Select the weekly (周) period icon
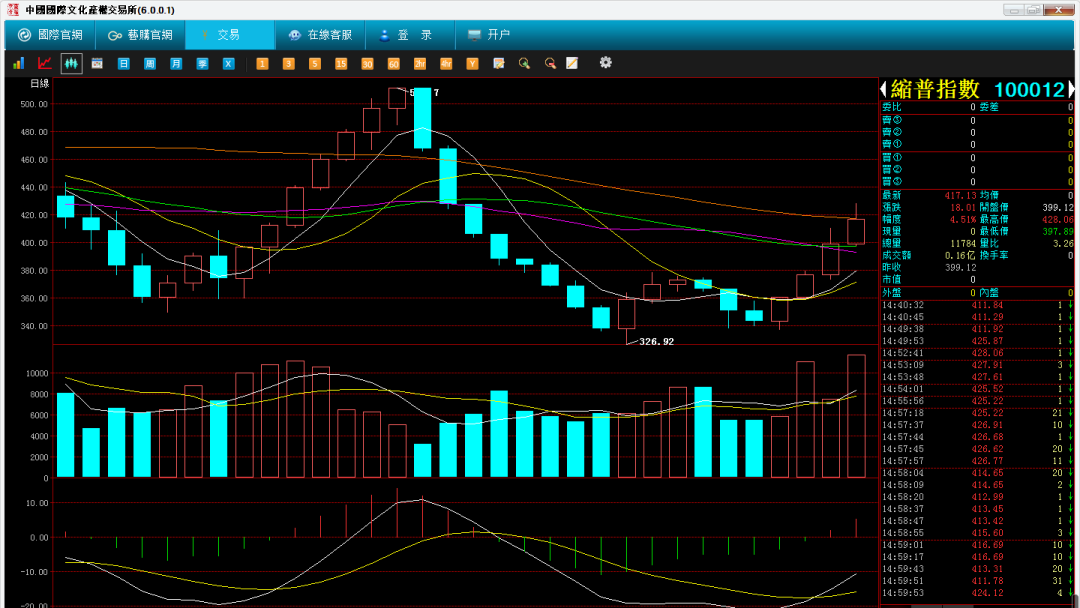Screen dimensions: 1080x608 (x=149, y=63)
